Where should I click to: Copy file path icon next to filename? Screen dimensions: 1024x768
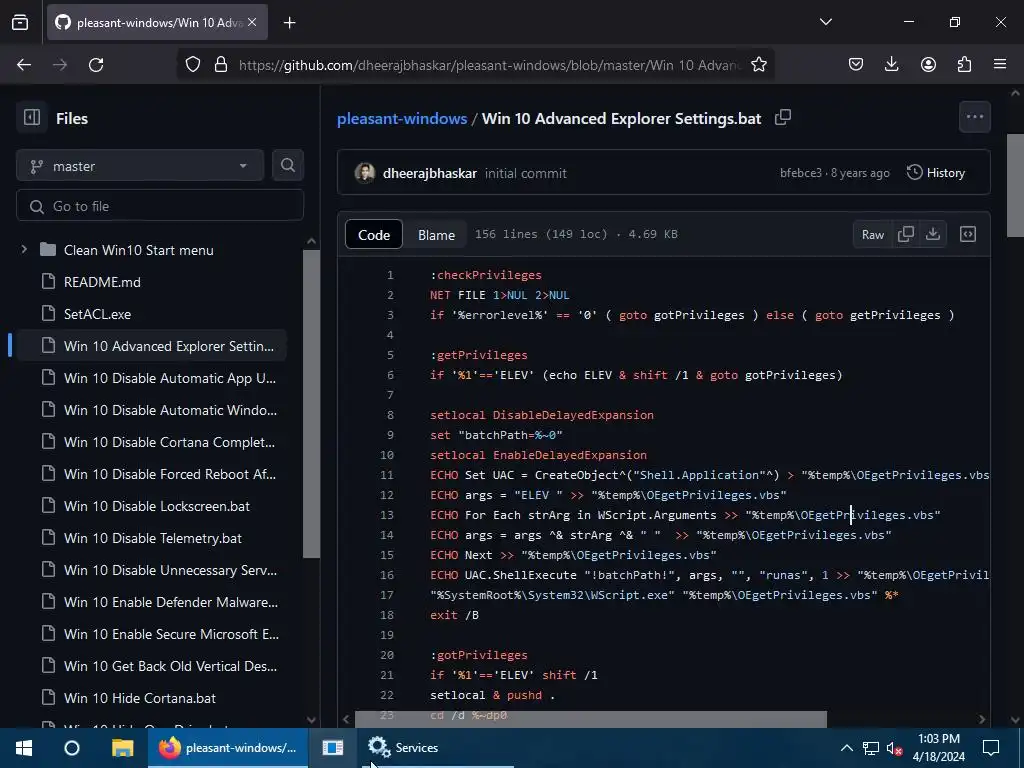(x=782, y=118)
